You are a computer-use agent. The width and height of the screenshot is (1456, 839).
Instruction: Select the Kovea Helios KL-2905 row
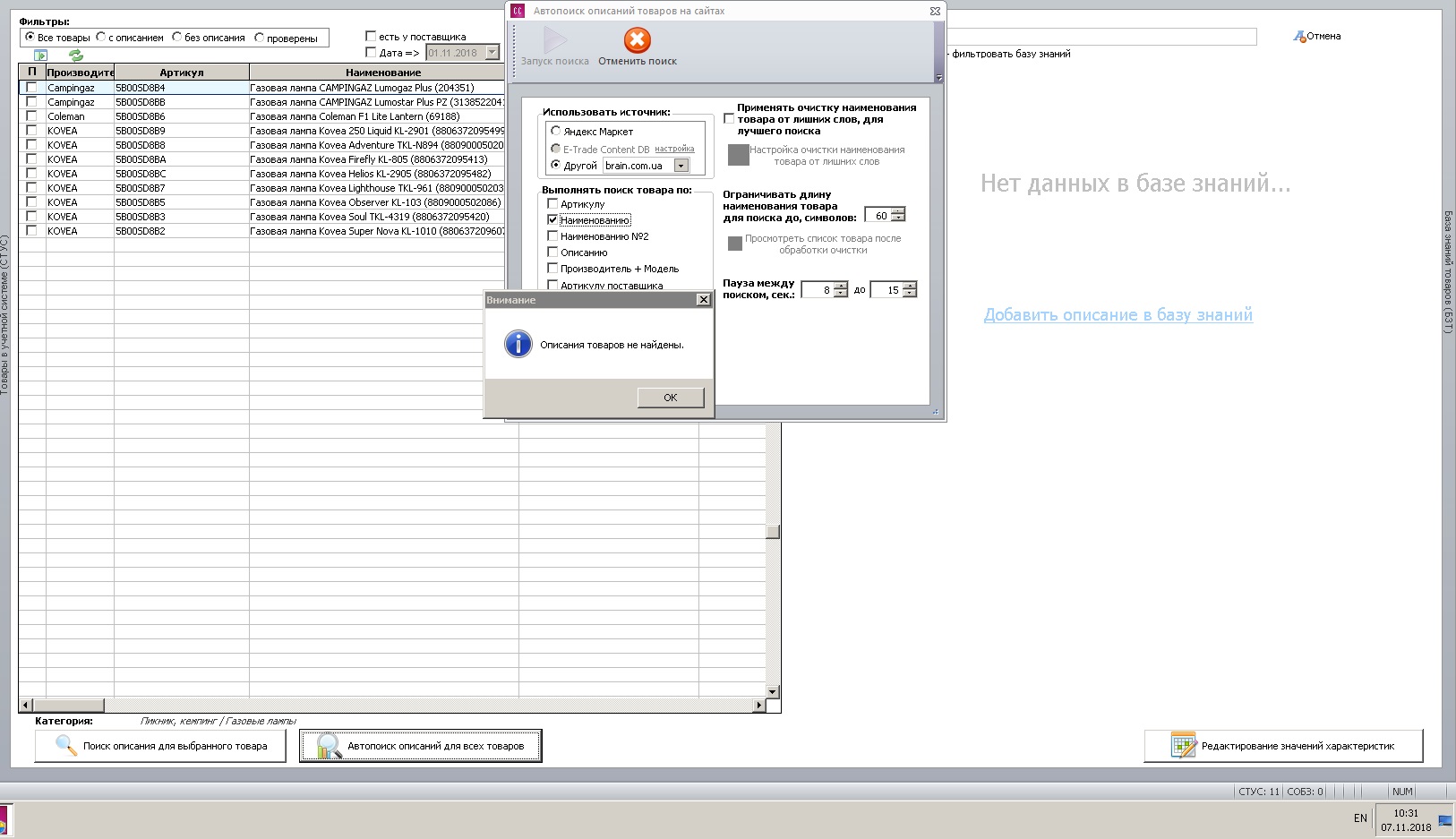click(x=261, y=174)
